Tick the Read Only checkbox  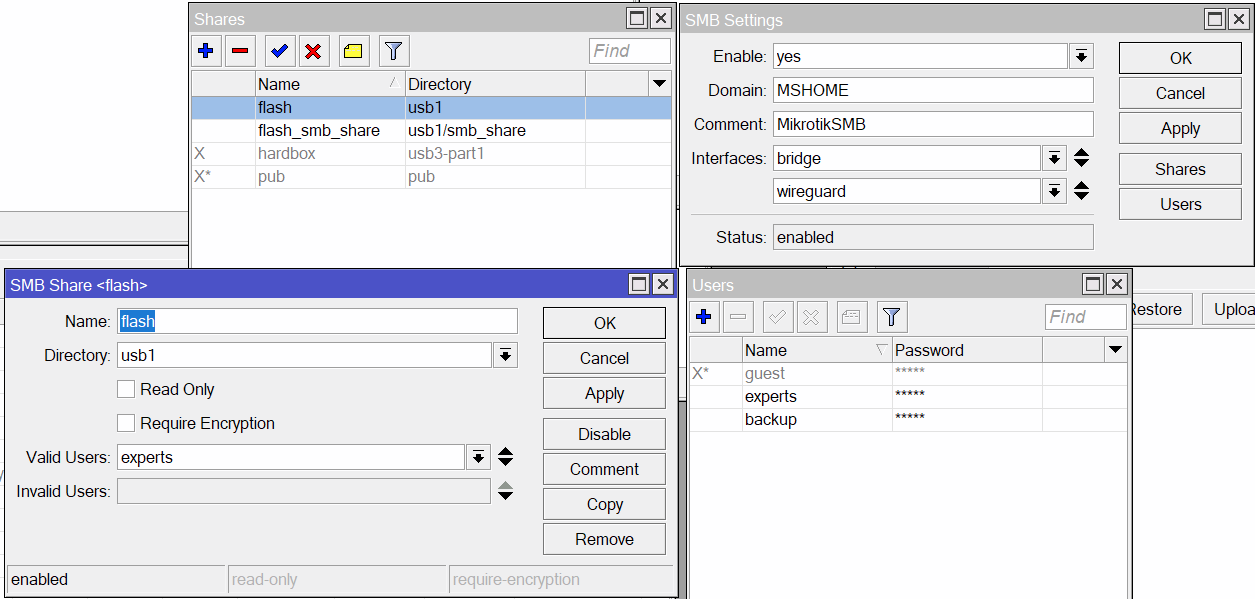click(x=126, y=389)
